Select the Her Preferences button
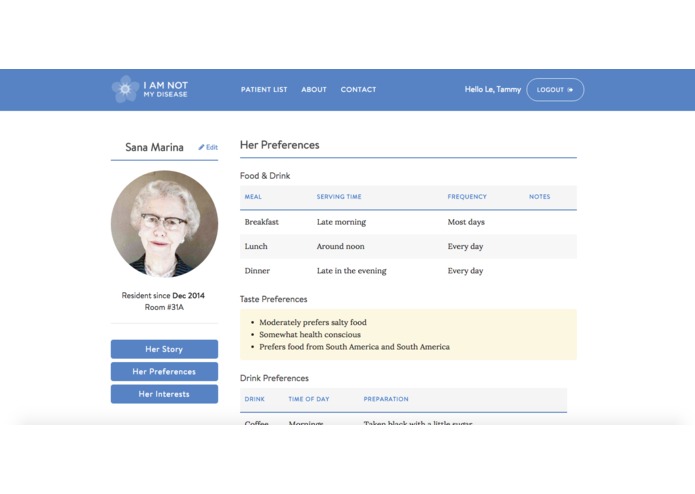Viewport: 695px width, 494px height. 164,371
